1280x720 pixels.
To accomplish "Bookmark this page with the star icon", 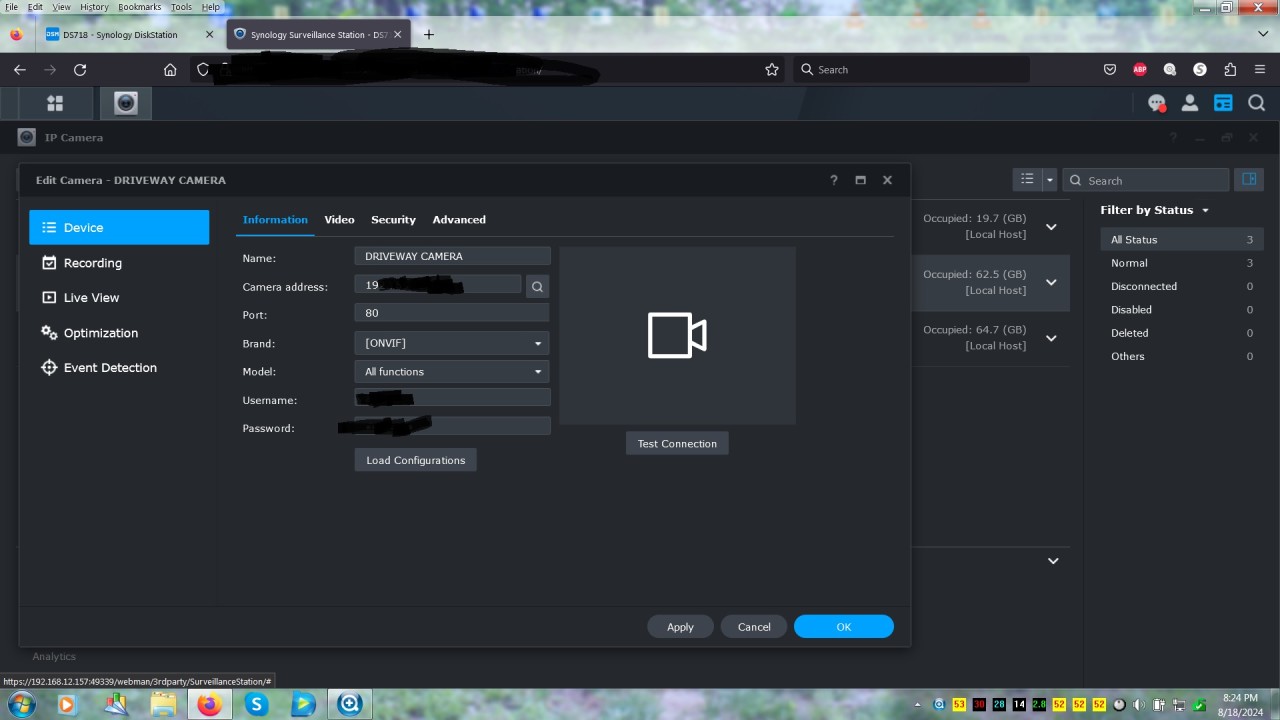I will click(x=772, y=69).
